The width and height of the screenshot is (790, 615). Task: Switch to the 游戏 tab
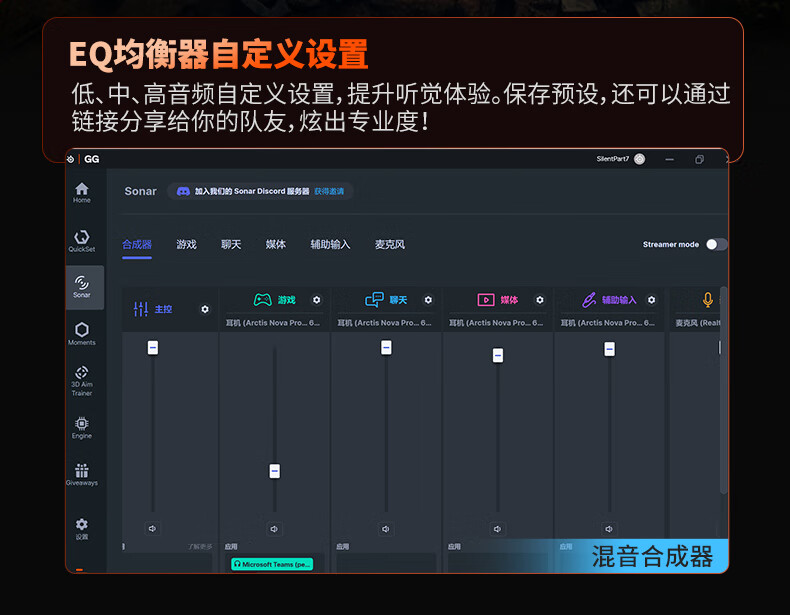click(x=187, y=244)
